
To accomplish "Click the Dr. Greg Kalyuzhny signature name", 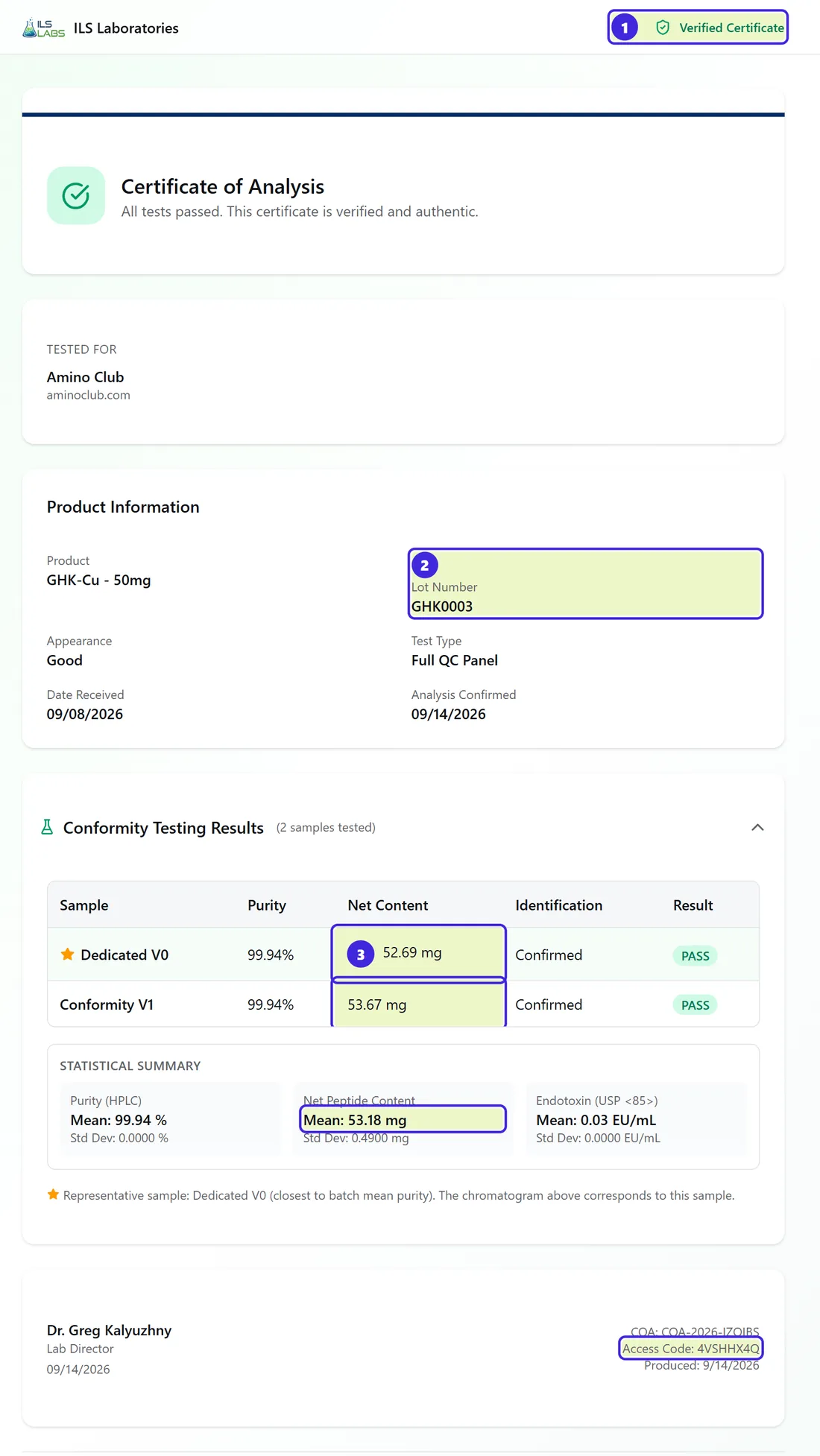I will click(x=109, y=1330).
